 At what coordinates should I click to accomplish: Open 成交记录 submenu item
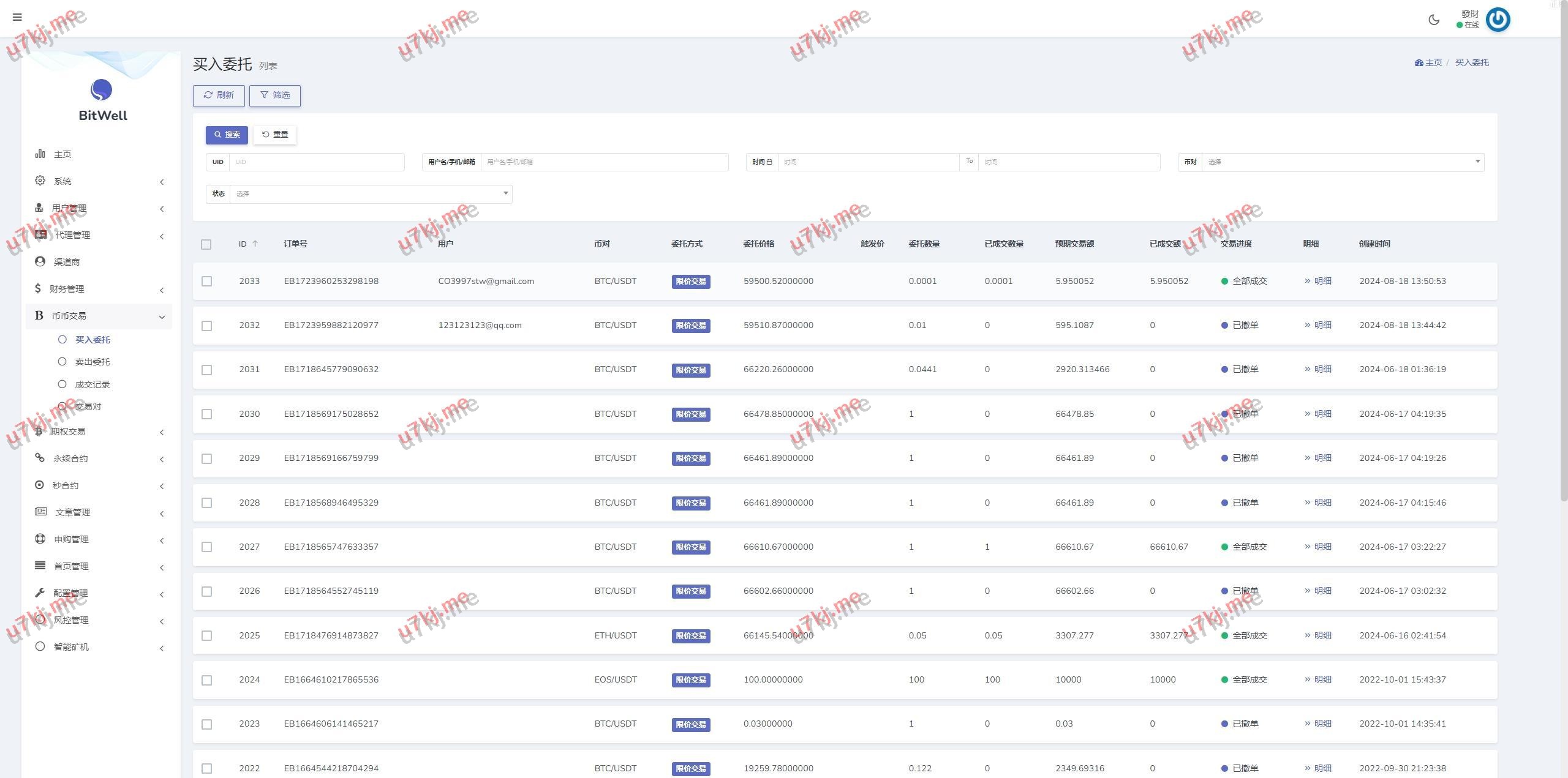92,384
